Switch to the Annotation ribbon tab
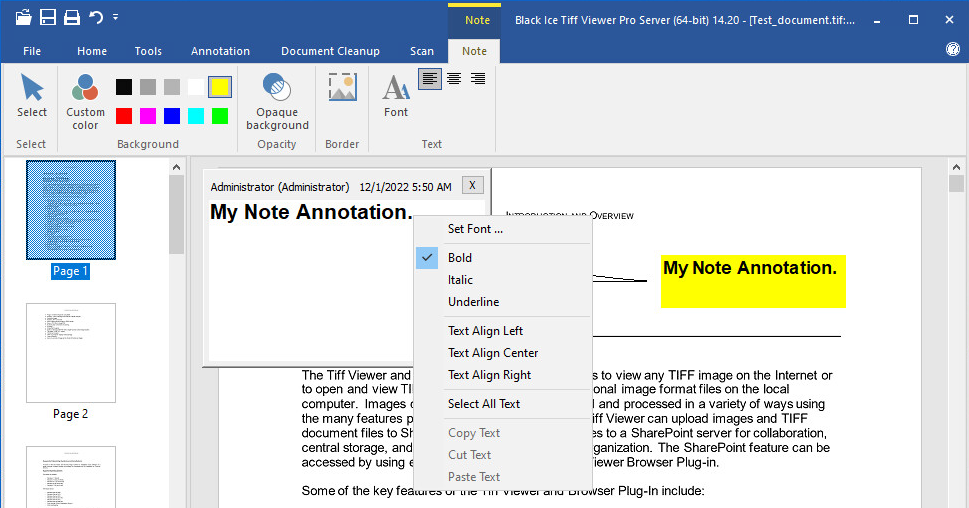Screen dimensions: 969x508 (x=221, y=51)
